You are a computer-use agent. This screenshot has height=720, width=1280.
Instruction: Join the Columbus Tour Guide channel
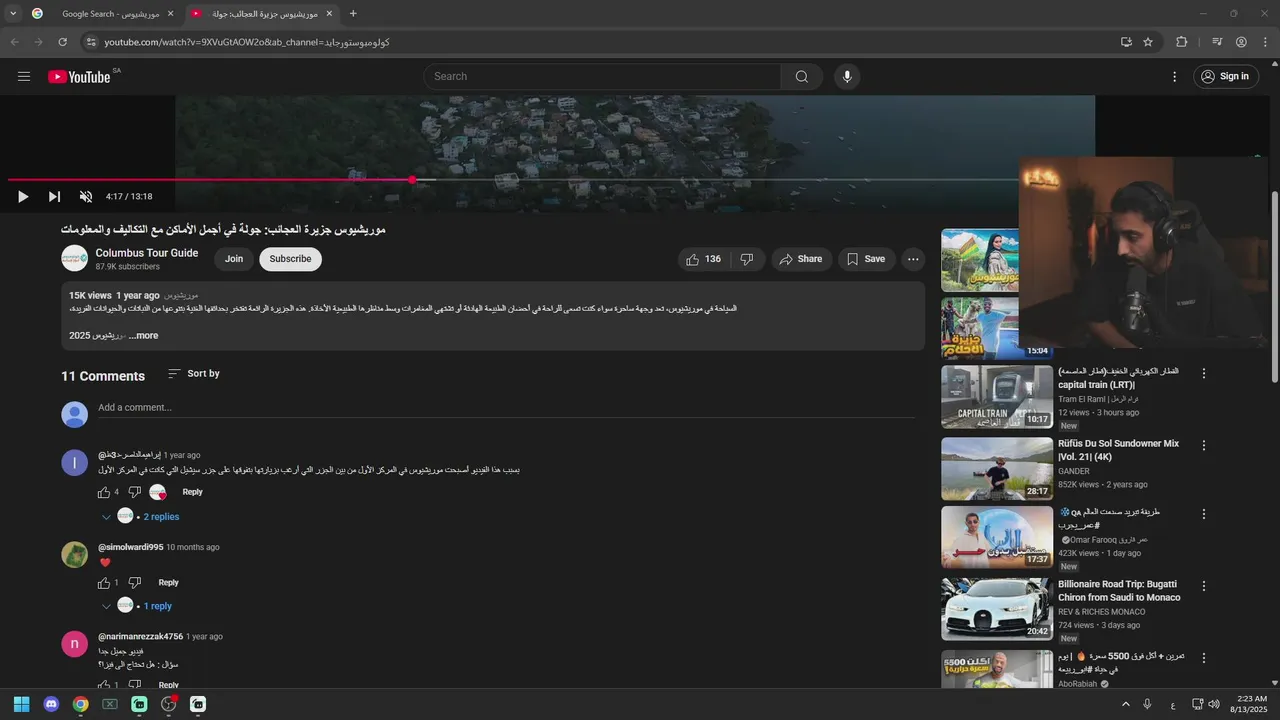(234, 259)
